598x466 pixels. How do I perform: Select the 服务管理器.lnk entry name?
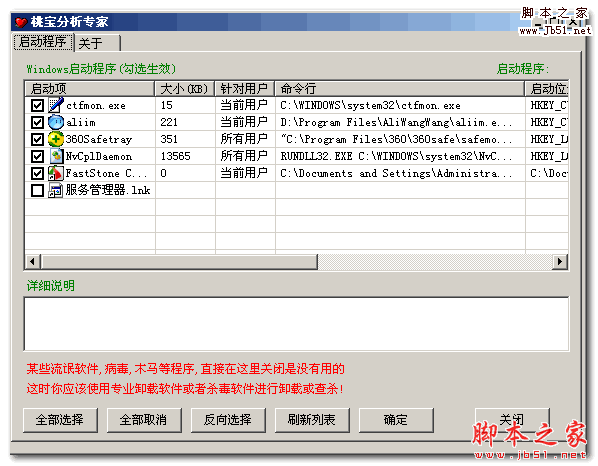click(108, 190)
